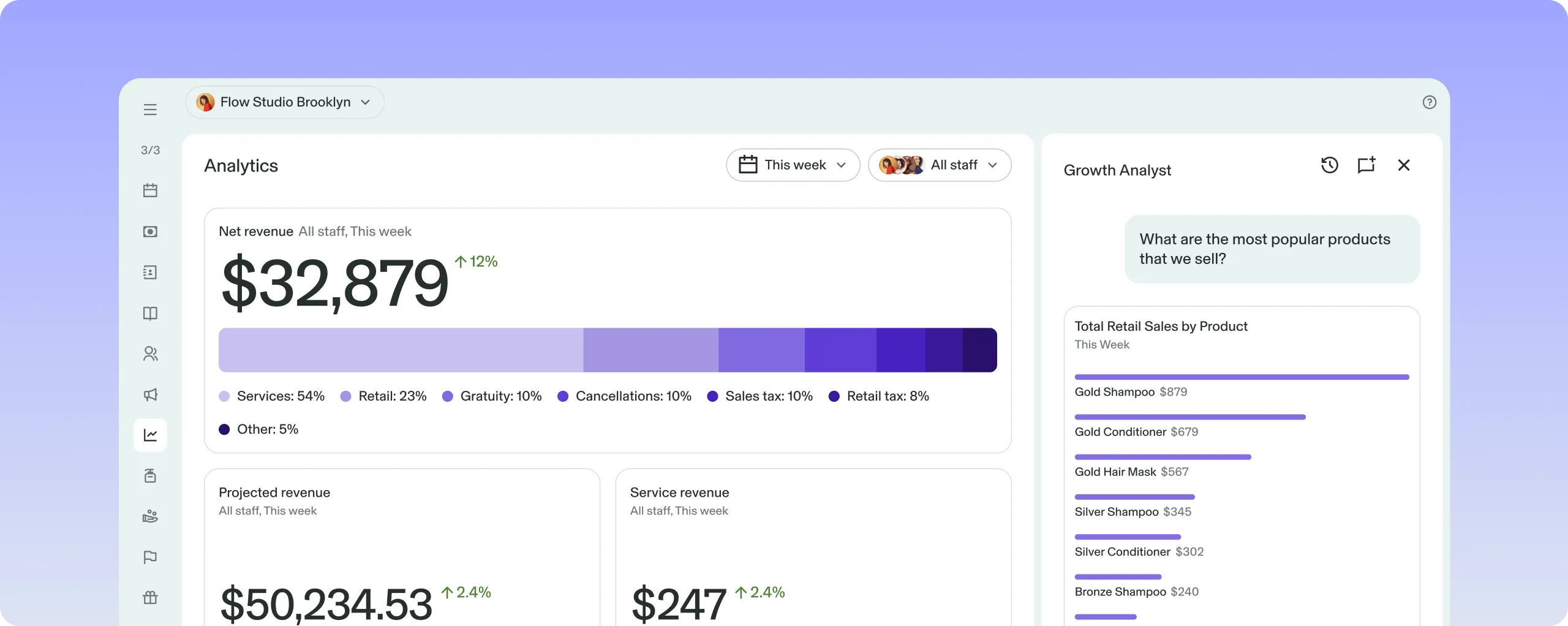Click the Gratuity: 10% legend item
This screenshot has width=1568, height=626.
pyautogui.click(x=492, y=396)
